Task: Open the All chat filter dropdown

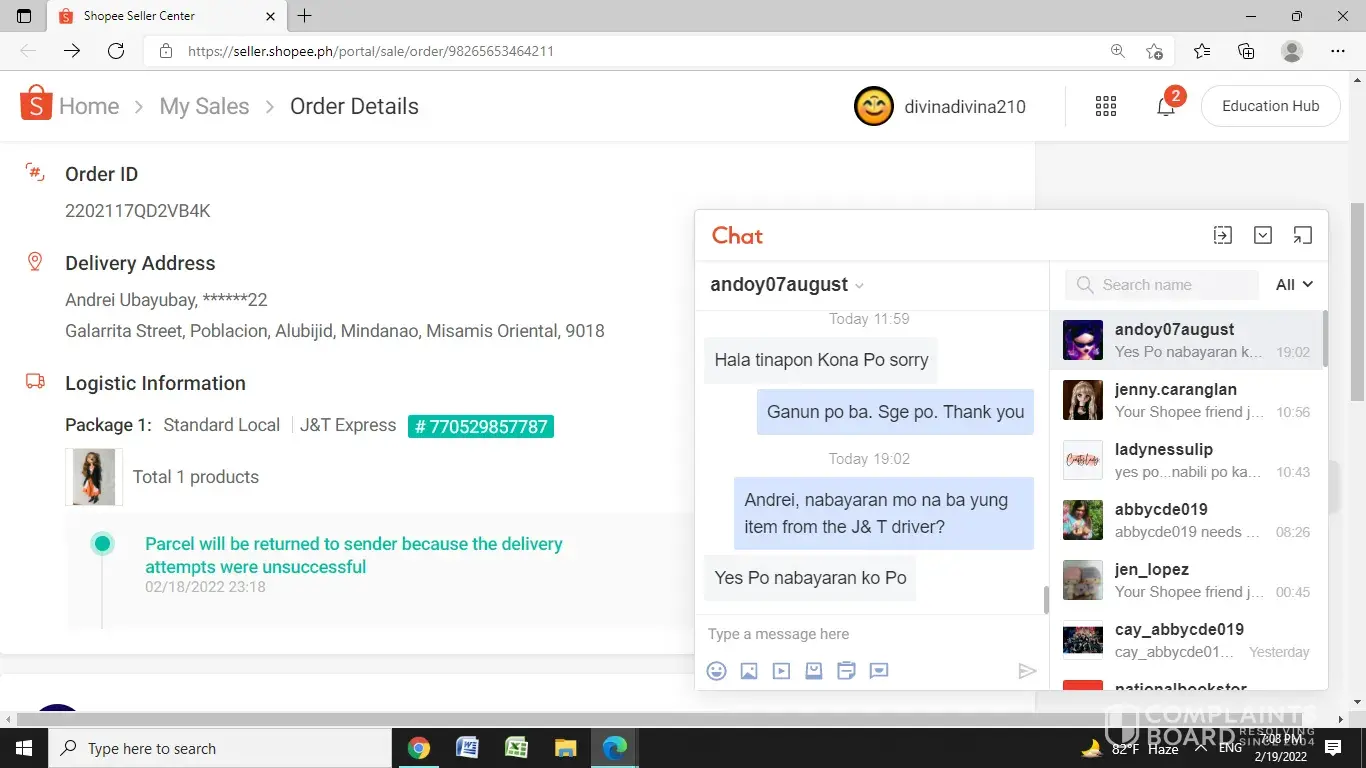Action: (x=1294, y=285)
